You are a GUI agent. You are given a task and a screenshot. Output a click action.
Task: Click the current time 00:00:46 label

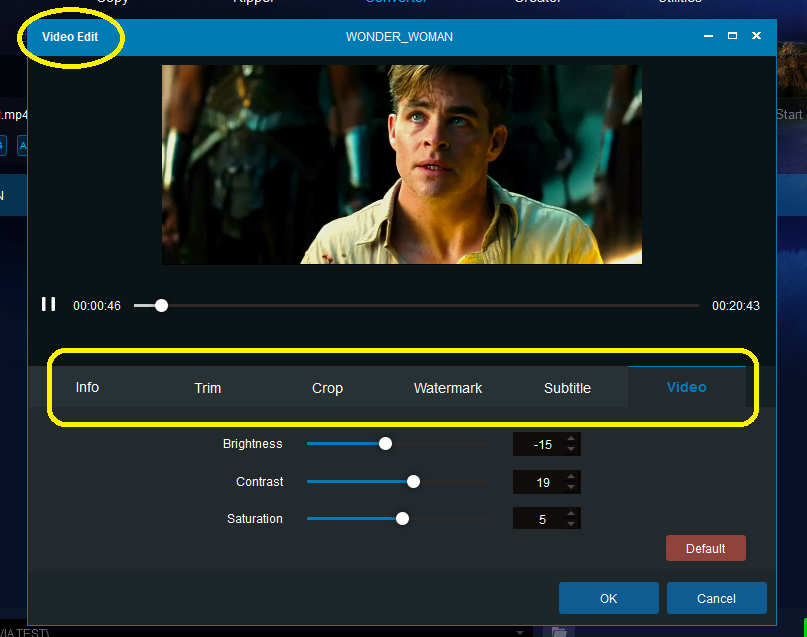pyautogui.click(x=97, y=306)
